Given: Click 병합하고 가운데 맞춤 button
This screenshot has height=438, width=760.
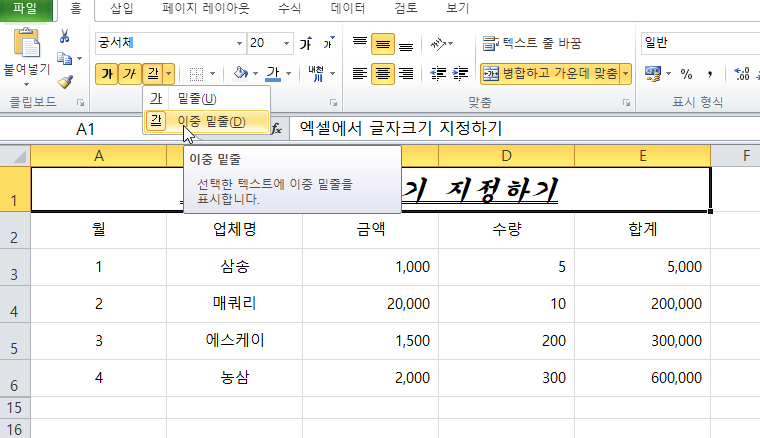Looking at the screenshot, I should coord(550,74).
